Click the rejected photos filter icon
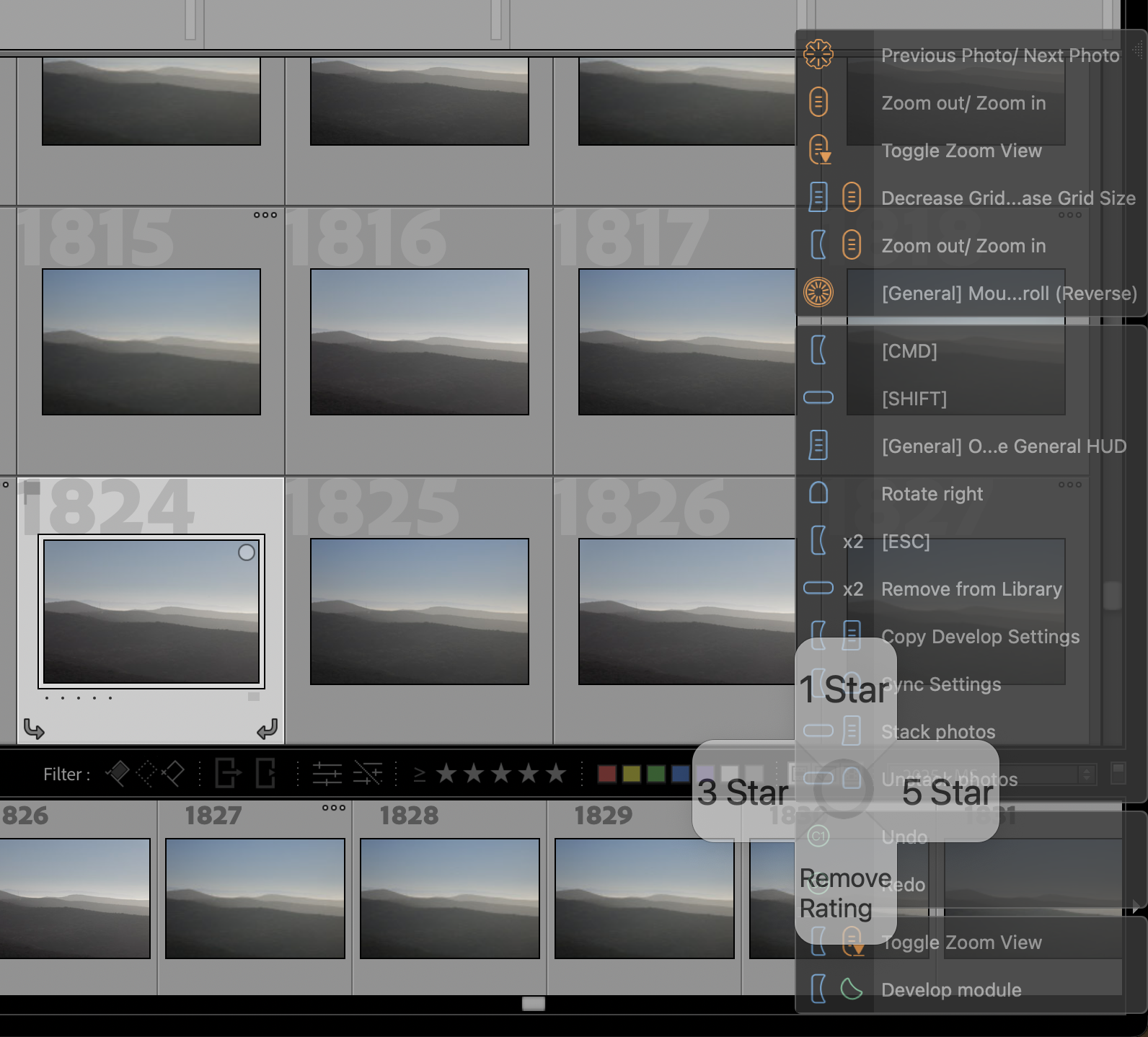1148x1037 pixels. click(173, 774)
